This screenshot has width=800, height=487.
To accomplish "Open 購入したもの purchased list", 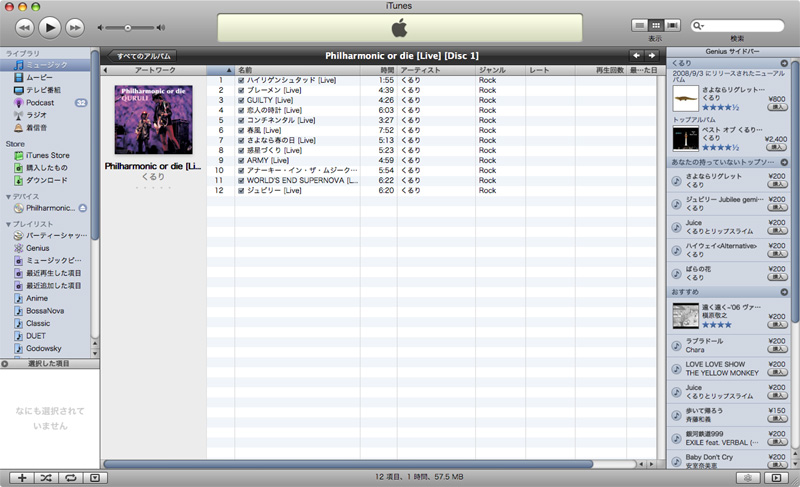I will click(45, 168).
